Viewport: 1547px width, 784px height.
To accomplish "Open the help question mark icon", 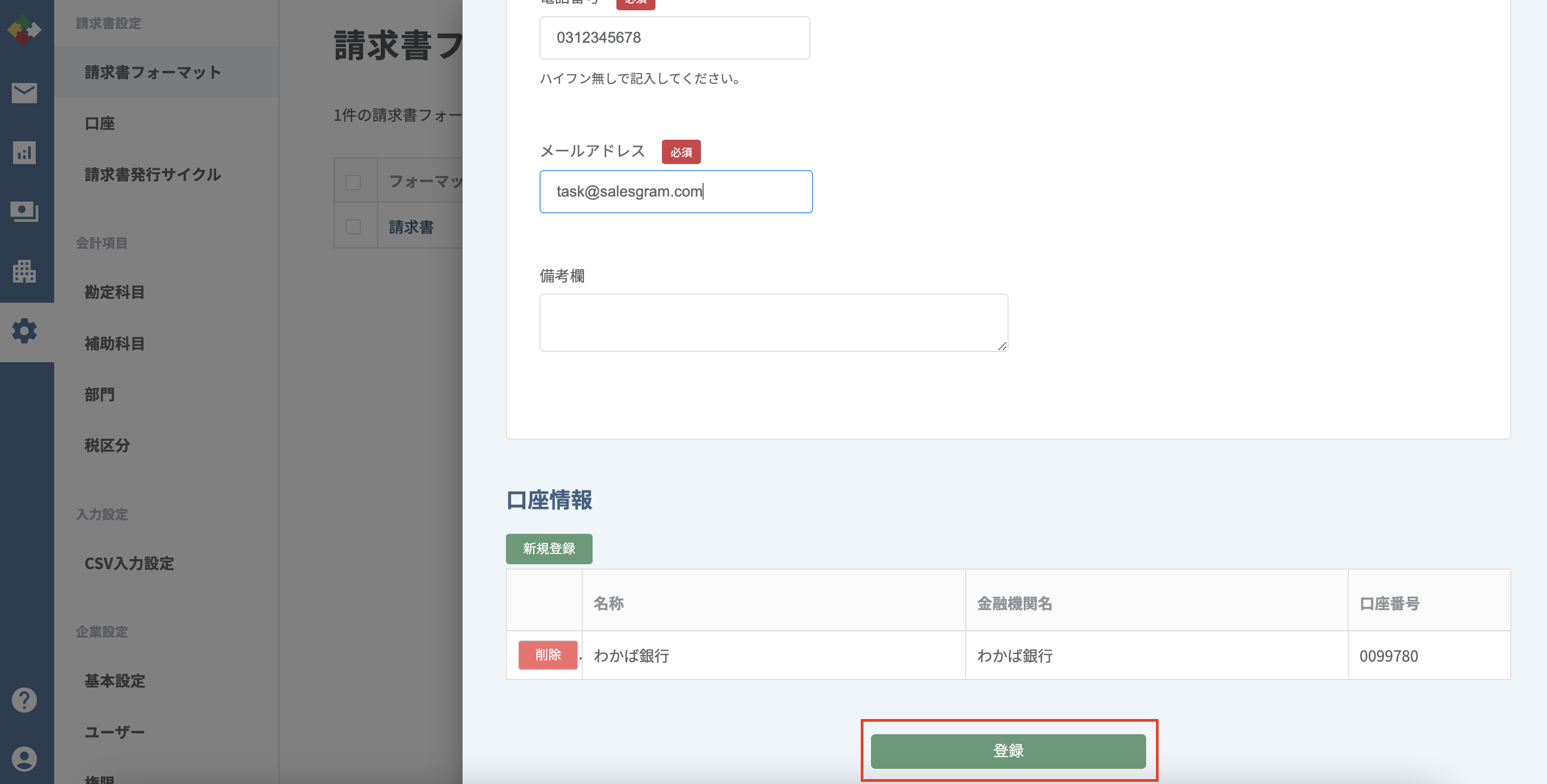I will [x=24, y=700].
